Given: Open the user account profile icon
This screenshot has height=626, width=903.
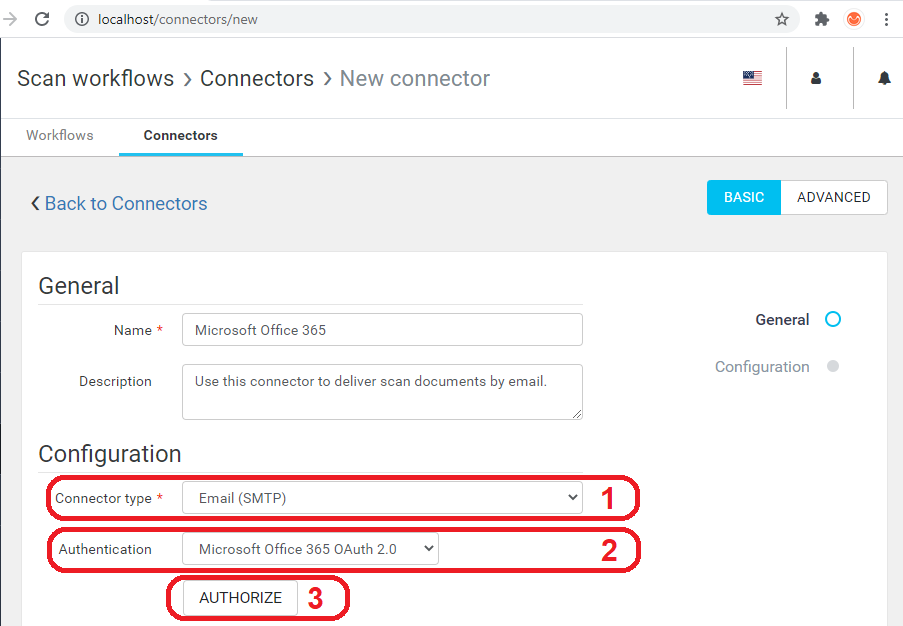Looking at the screenshot, I should (816, 78).
